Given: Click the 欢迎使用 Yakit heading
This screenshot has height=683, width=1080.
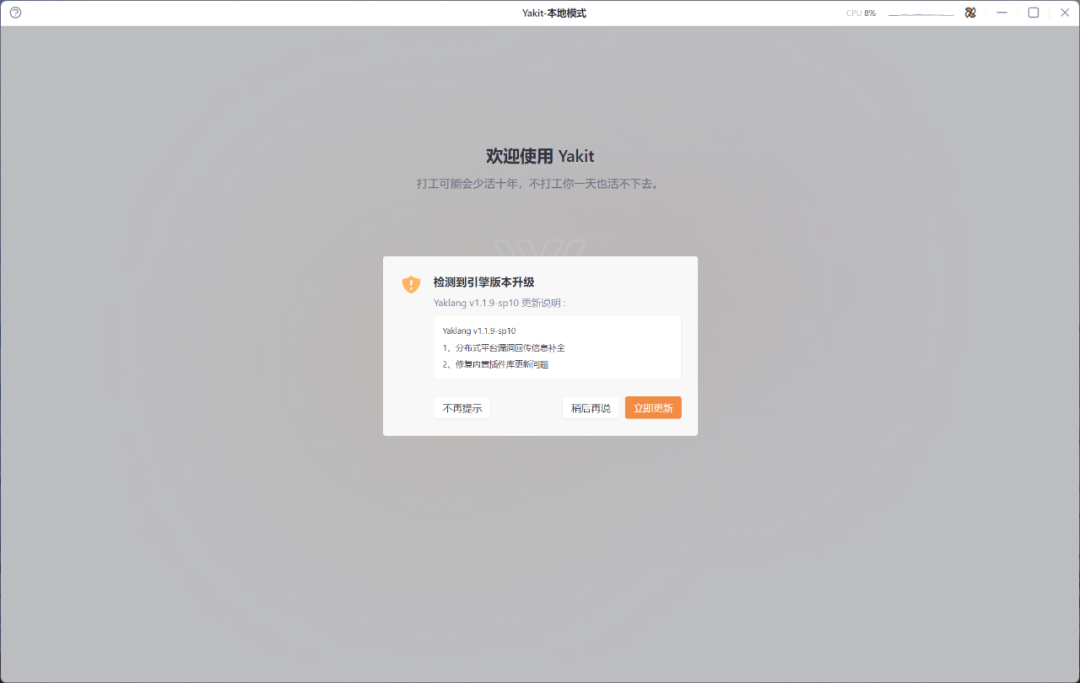Looking at the screenshot, I should point(540,156).
